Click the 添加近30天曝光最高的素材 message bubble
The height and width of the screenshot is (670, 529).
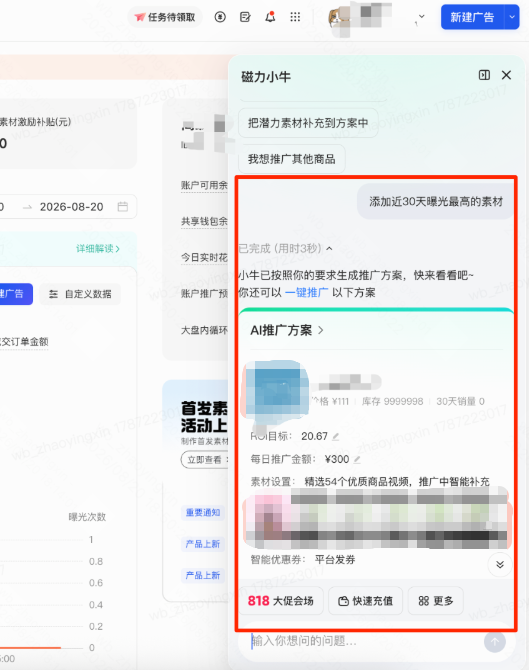click(x=436, y=202)
